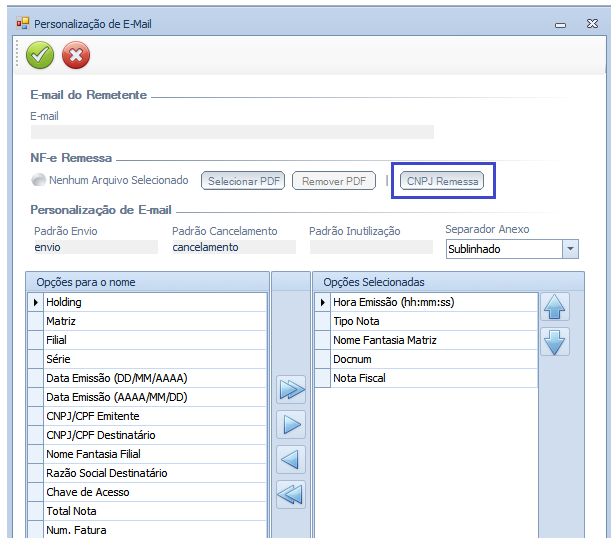Cancel using the red X icon
The width and height of the screenshot is (615, 538).
point(76,55)
